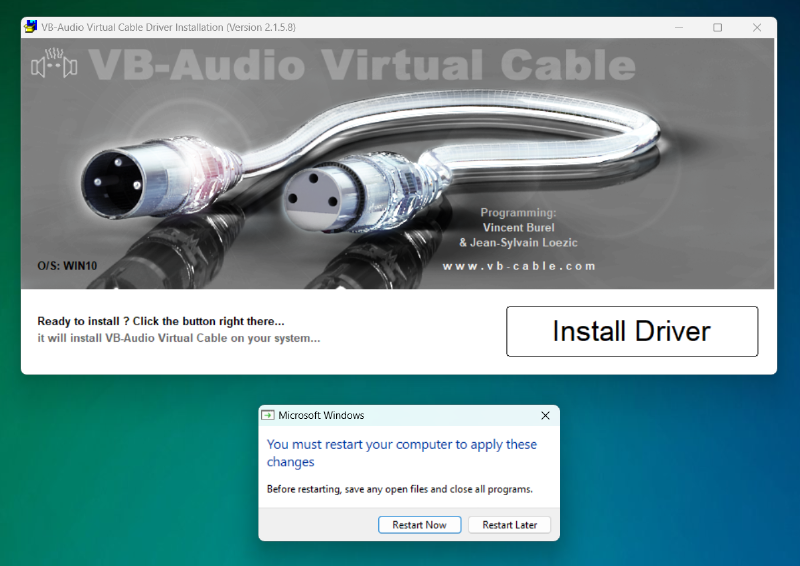Minimize the VB-Audio installer window
800x566 pixels.
coord(679,27)
